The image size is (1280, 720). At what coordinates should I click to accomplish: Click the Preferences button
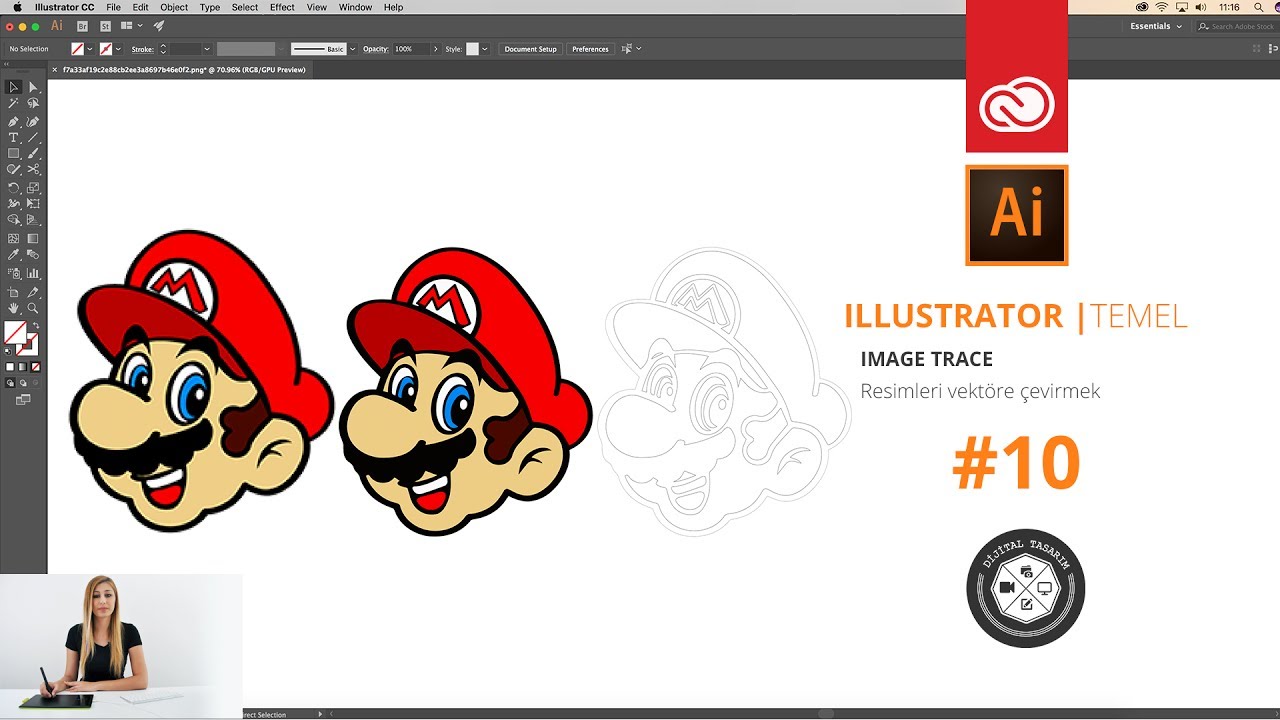click(590, 49)
